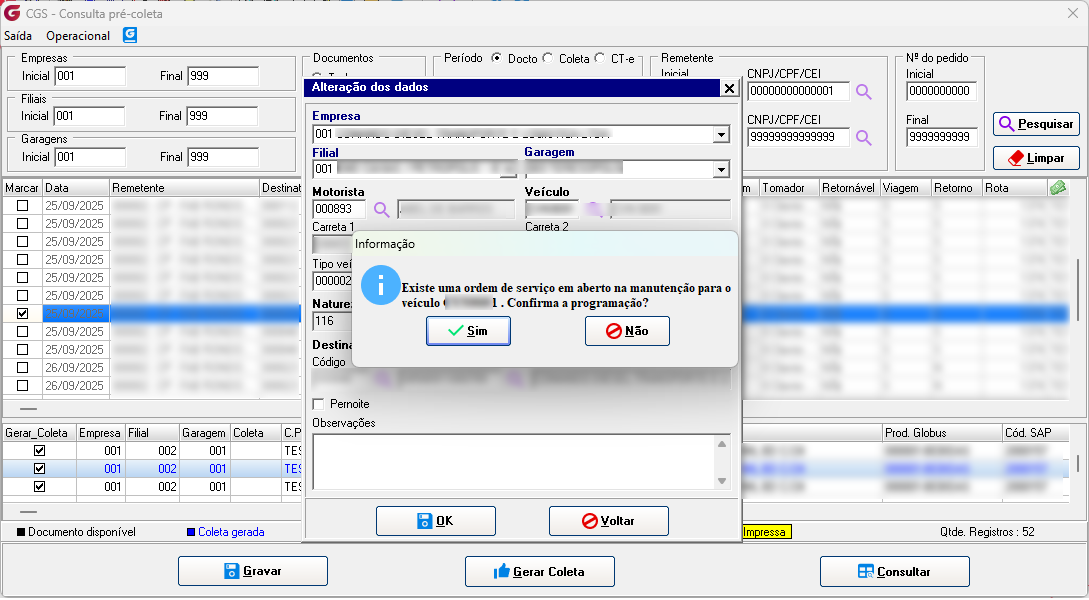This screenshot has width=1089, height=600.
Task: Click magnifier next to CNPJ 00000000000001
Action: pos(863,92)
